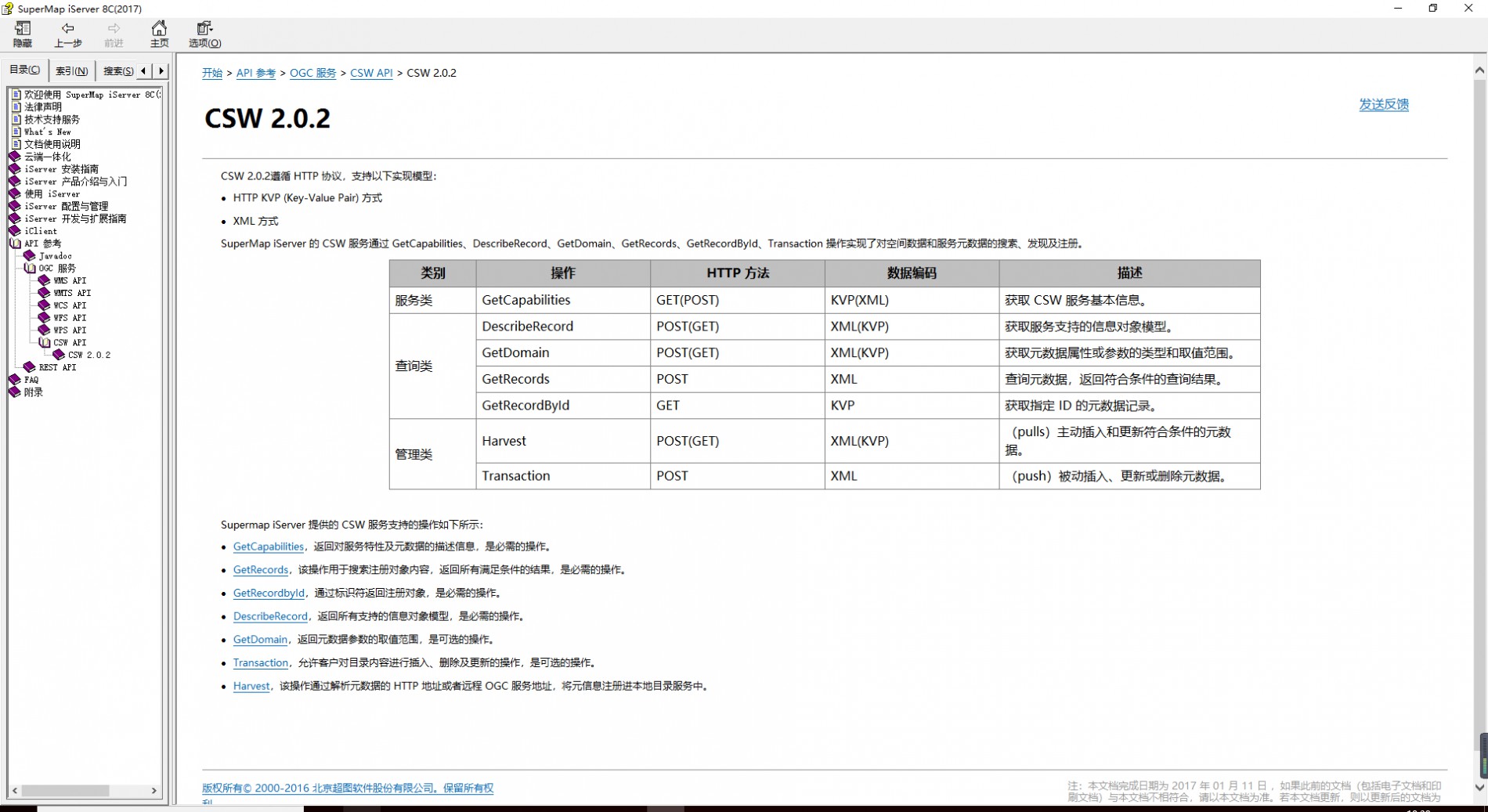Expand the iServer 开发与扩展指南 book
The width and height of the screenshot is (1488, 812).
click(15, 218)
